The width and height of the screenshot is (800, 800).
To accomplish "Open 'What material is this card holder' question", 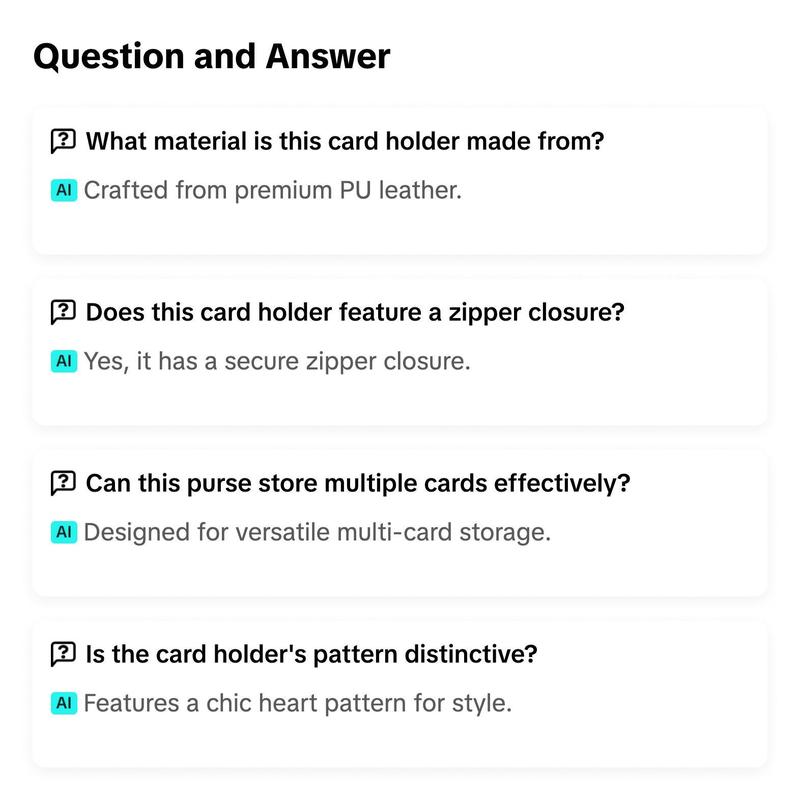I will tap(345, 141).
